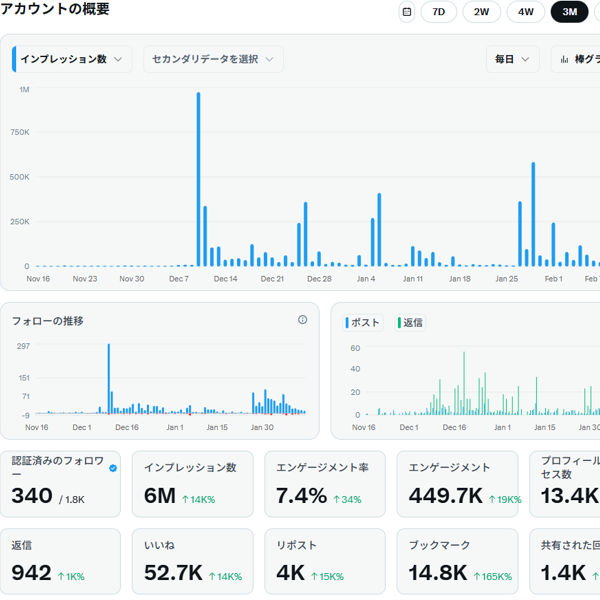This screenshot has height=600, width=600.
Task: Select the 3M time range
Action: [x=569, y=12]
